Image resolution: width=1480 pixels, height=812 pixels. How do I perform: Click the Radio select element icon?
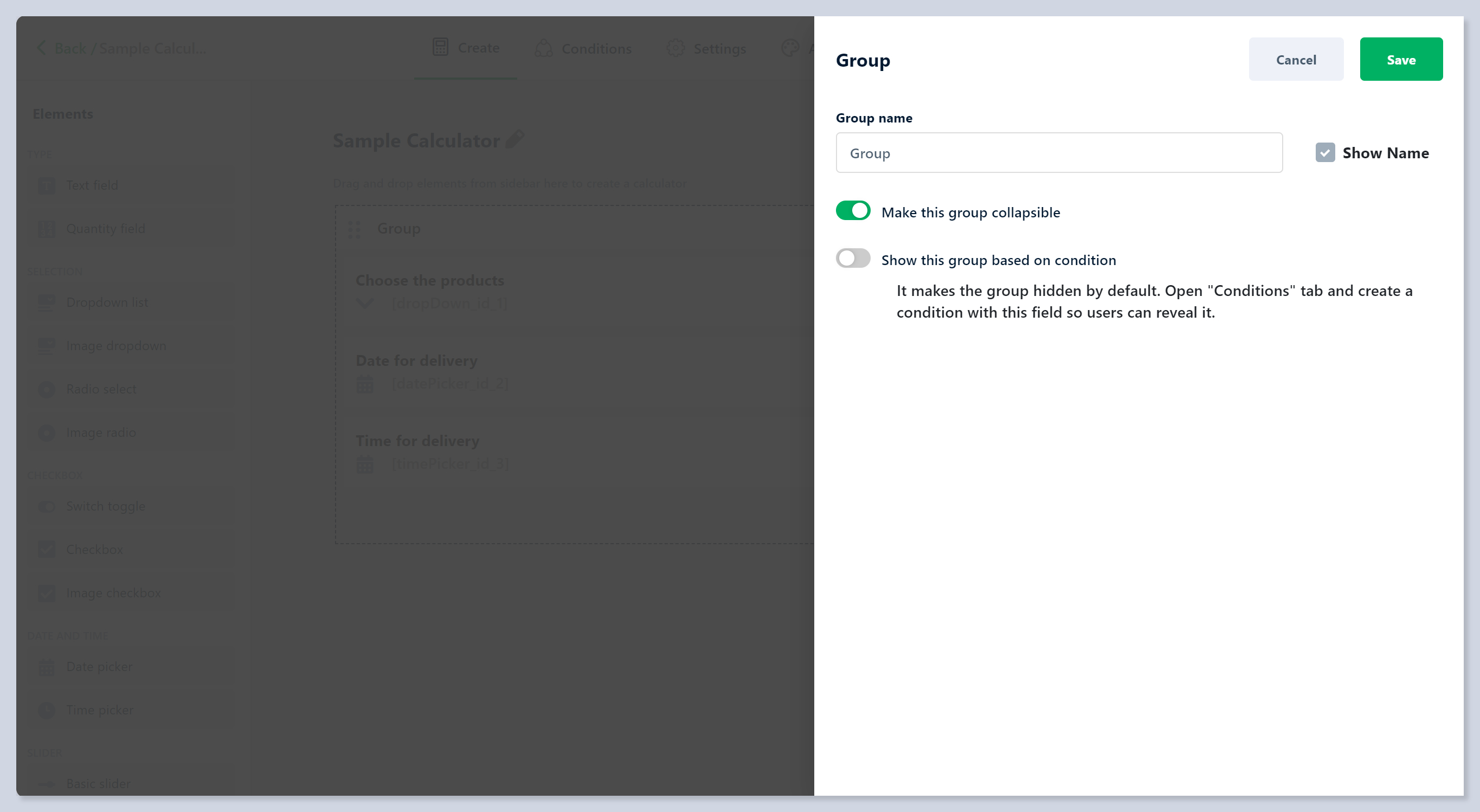(x=47, y=389)
